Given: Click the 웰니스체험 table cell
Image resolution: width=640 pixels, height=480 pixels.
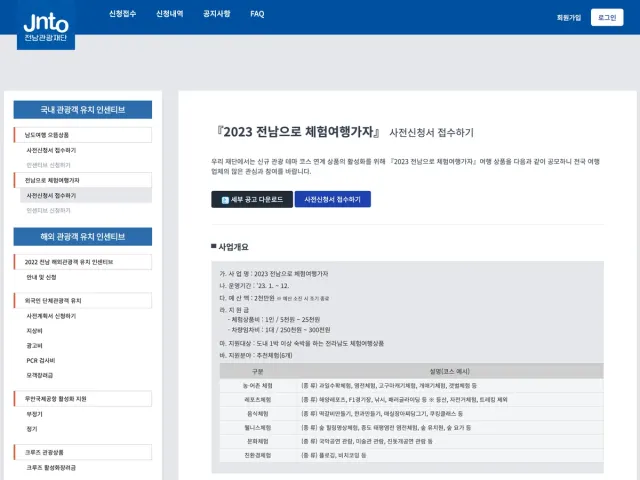Looking at the screenshot, I should (x=258, y=428).
